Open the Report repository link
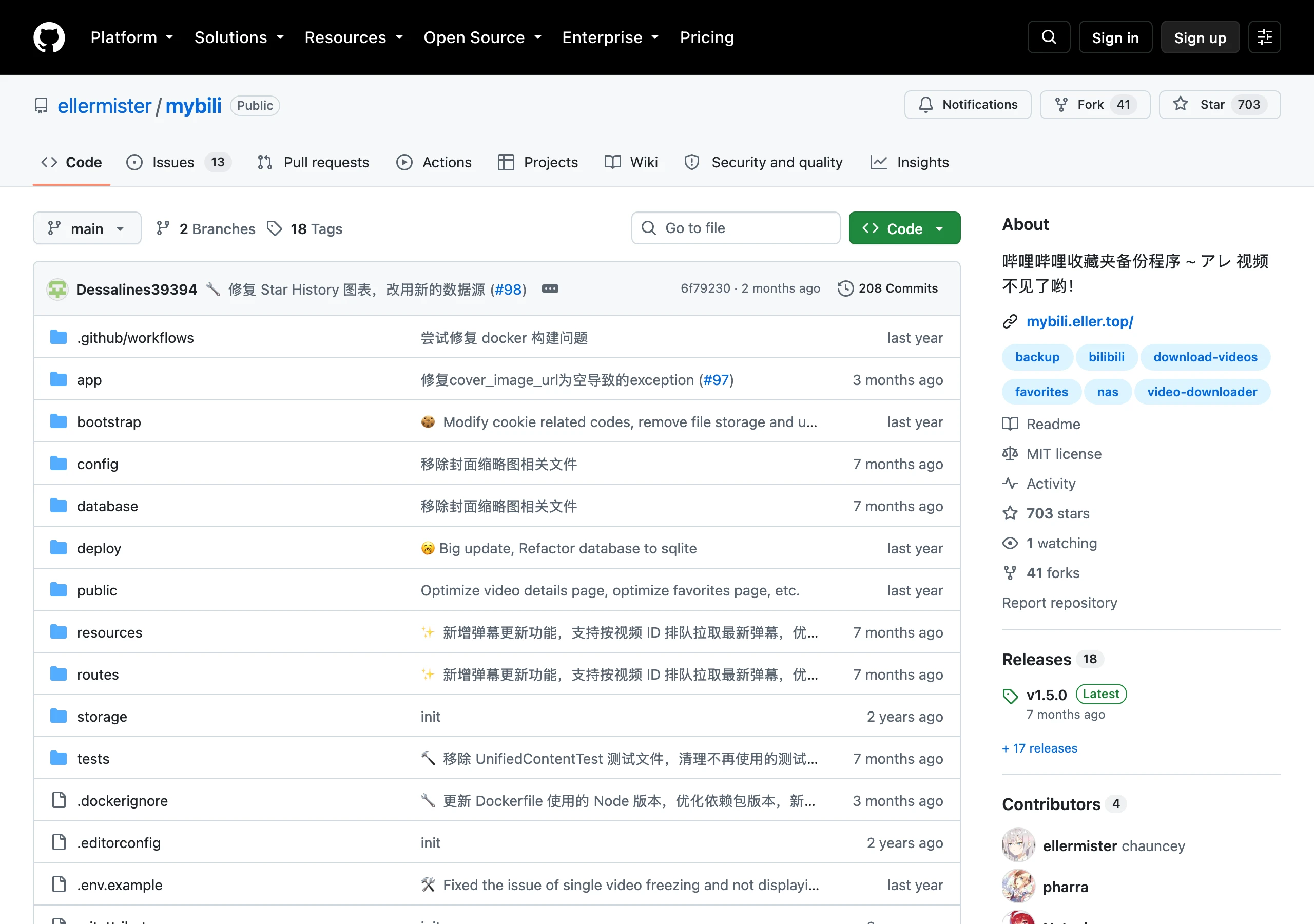Image resolution: width=1314 pixels, height=924 pixels. (x=1059, y=603)
